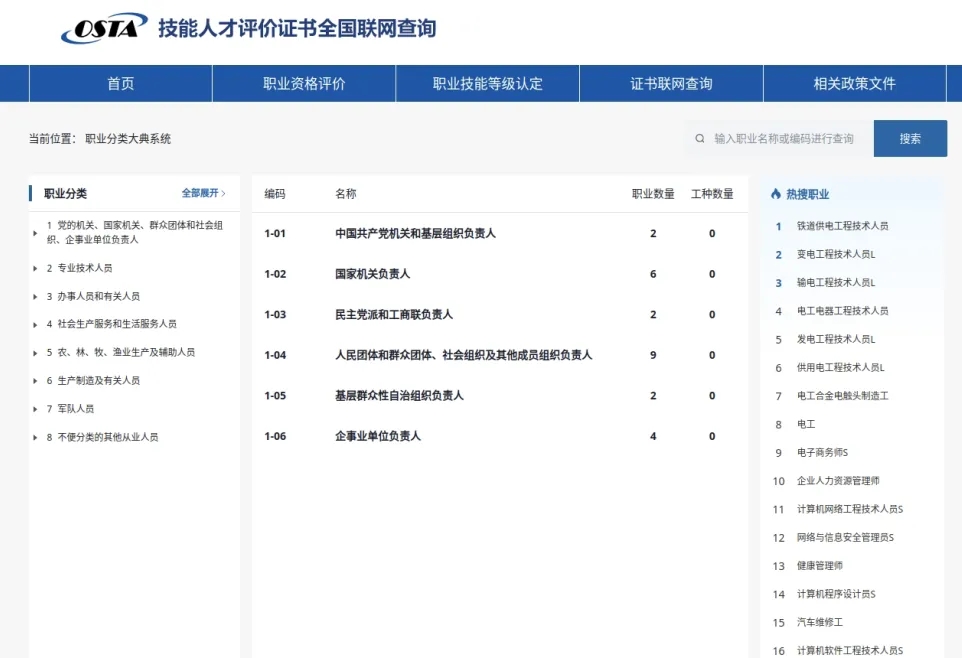Click the search magnifier icon

(700, 139)
